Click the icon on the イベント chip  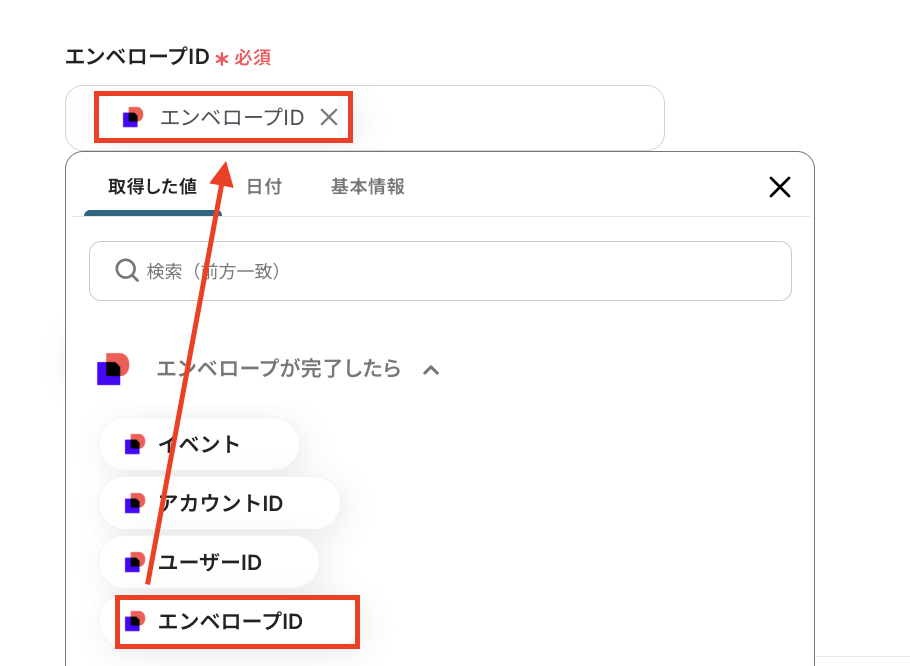click(x=134, y=444)
